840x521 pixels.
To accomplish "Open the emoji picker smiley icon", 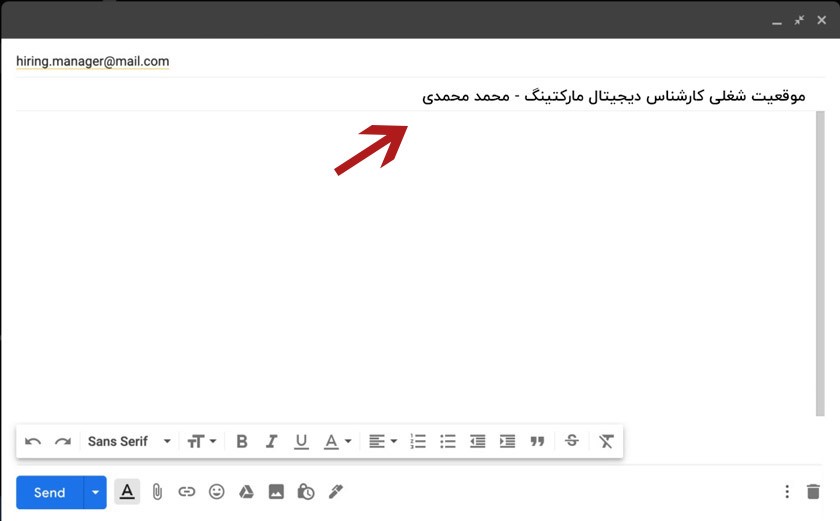I will [216, 492].
